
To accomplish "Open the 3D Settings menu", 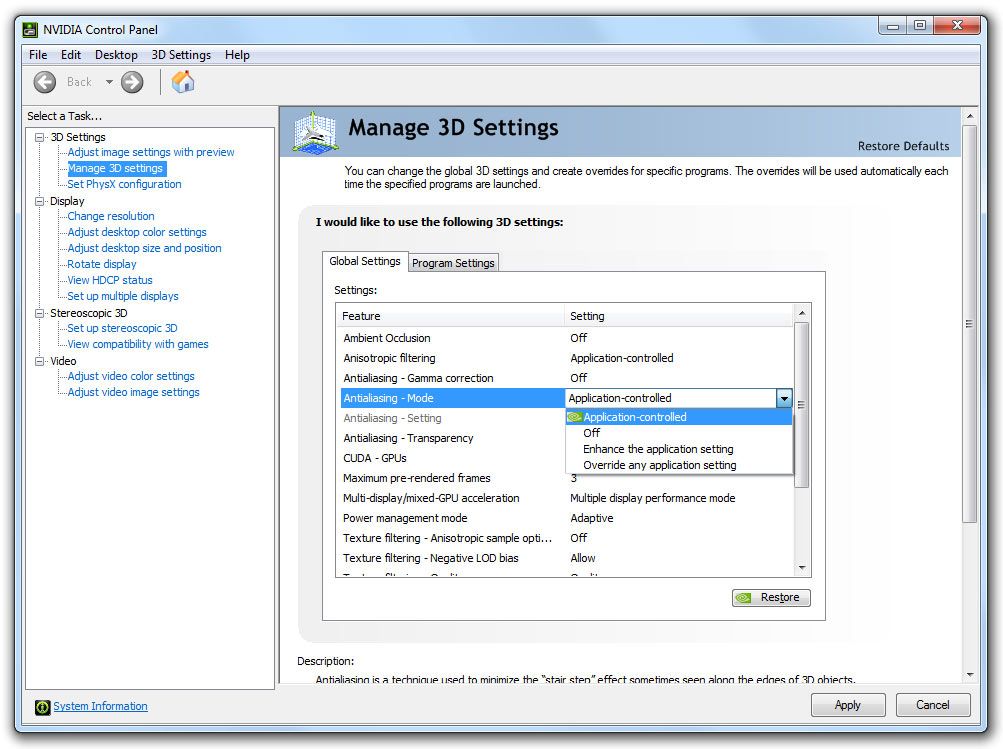I will tap(181, 54).
